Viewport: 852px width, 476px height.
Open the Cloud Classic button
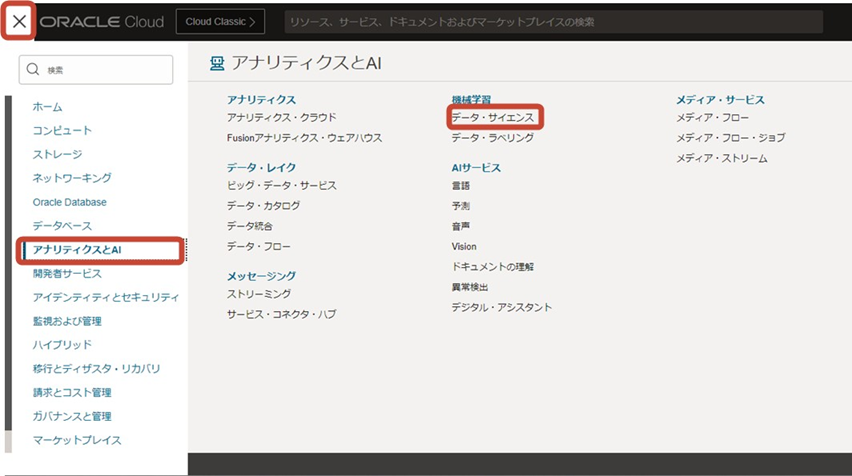point(220,22)
